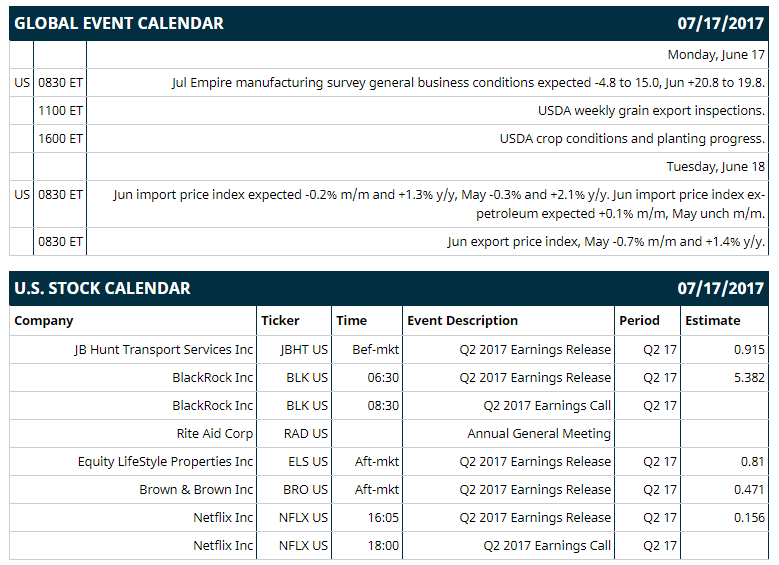Click Netflix's 18:00 time cell
The width and height of the screenshot is (779, 565).
tap(383, 546)
